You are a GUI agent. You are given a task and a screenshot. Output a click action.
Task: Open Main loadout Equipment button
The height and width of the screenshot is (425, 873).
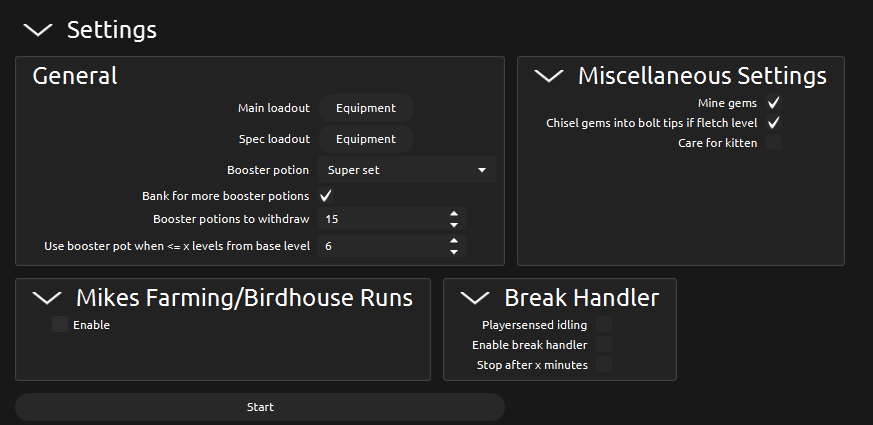(365, 108)
